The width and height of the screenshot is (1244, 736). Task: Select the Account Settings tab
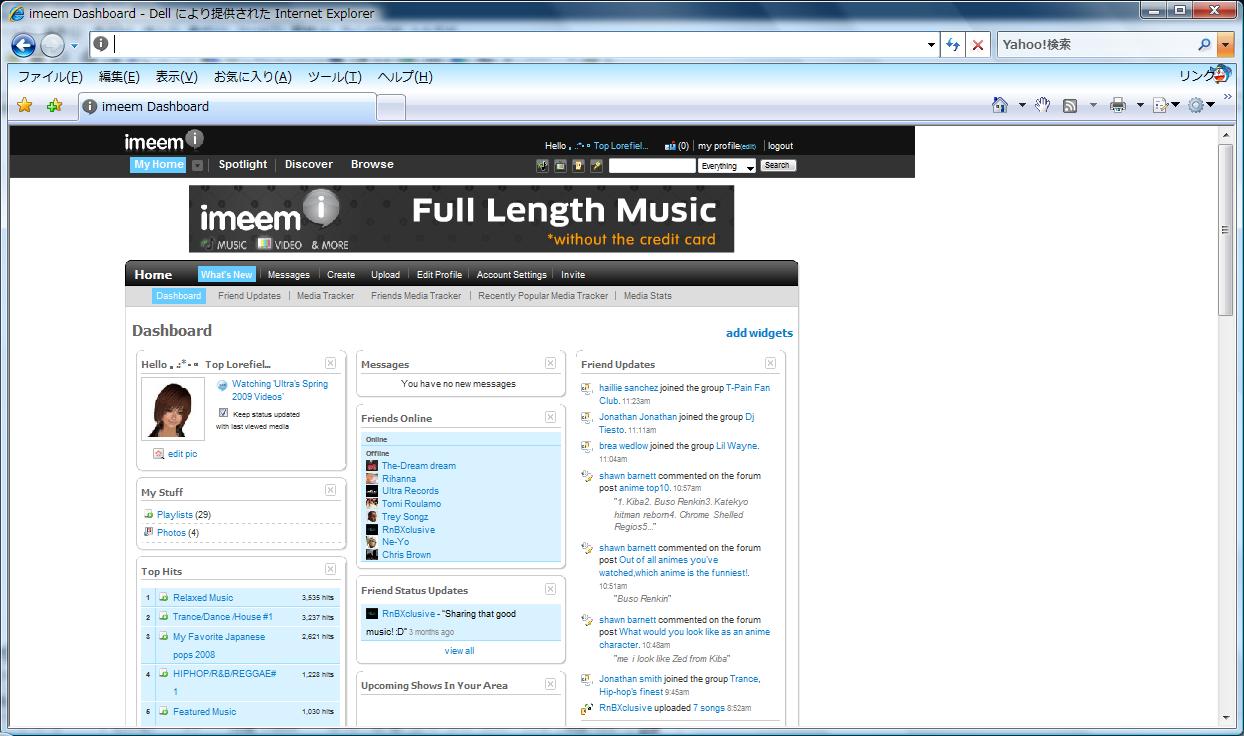point(511,275)
